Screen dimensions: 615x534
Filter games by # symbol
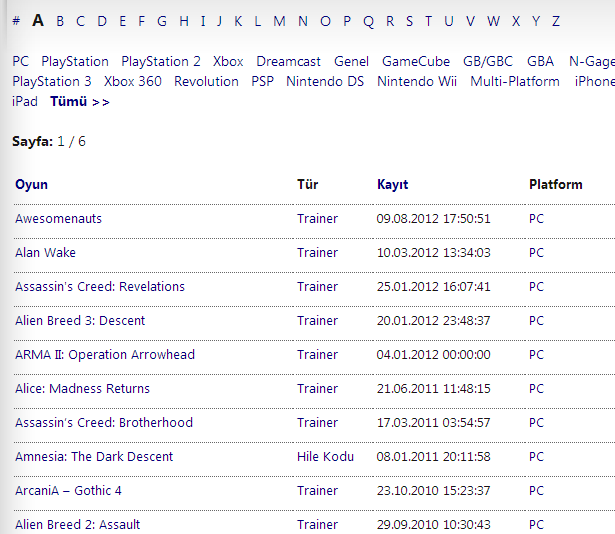point(16,21)
